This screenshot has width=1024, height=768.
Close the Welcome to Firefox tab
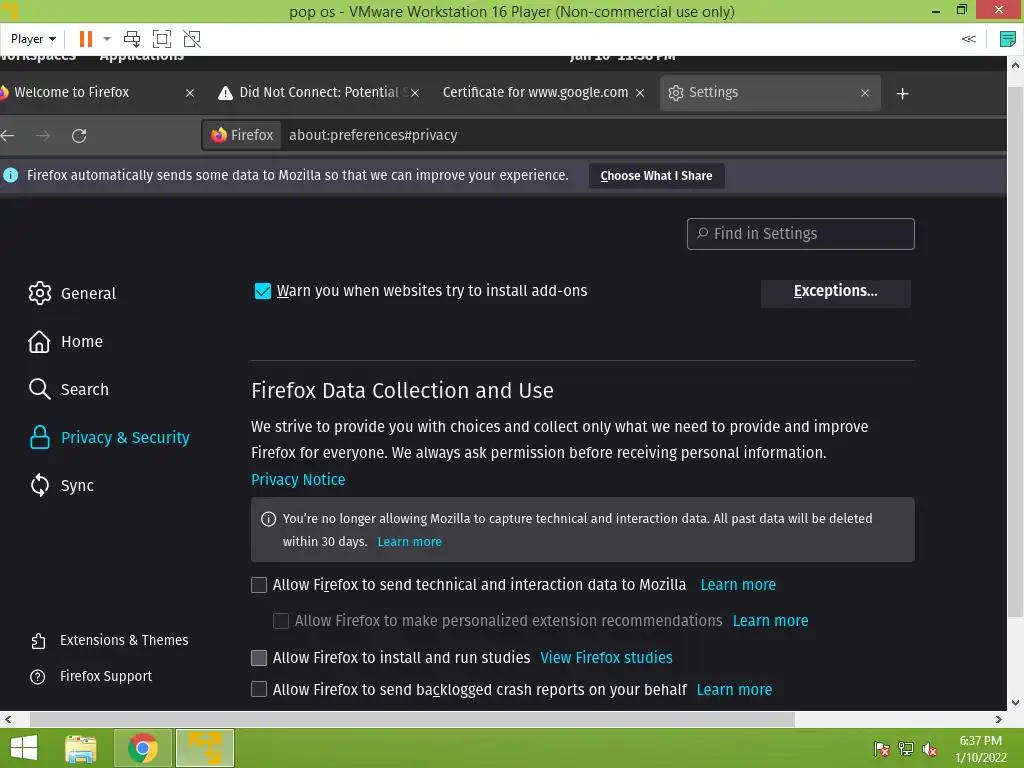(189, 93)
